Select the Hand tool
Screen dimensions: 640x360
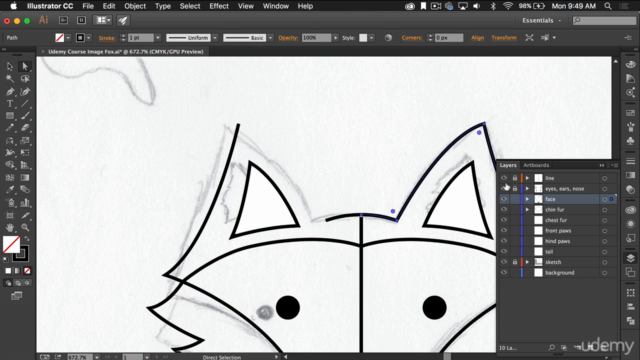click(10, 227)
